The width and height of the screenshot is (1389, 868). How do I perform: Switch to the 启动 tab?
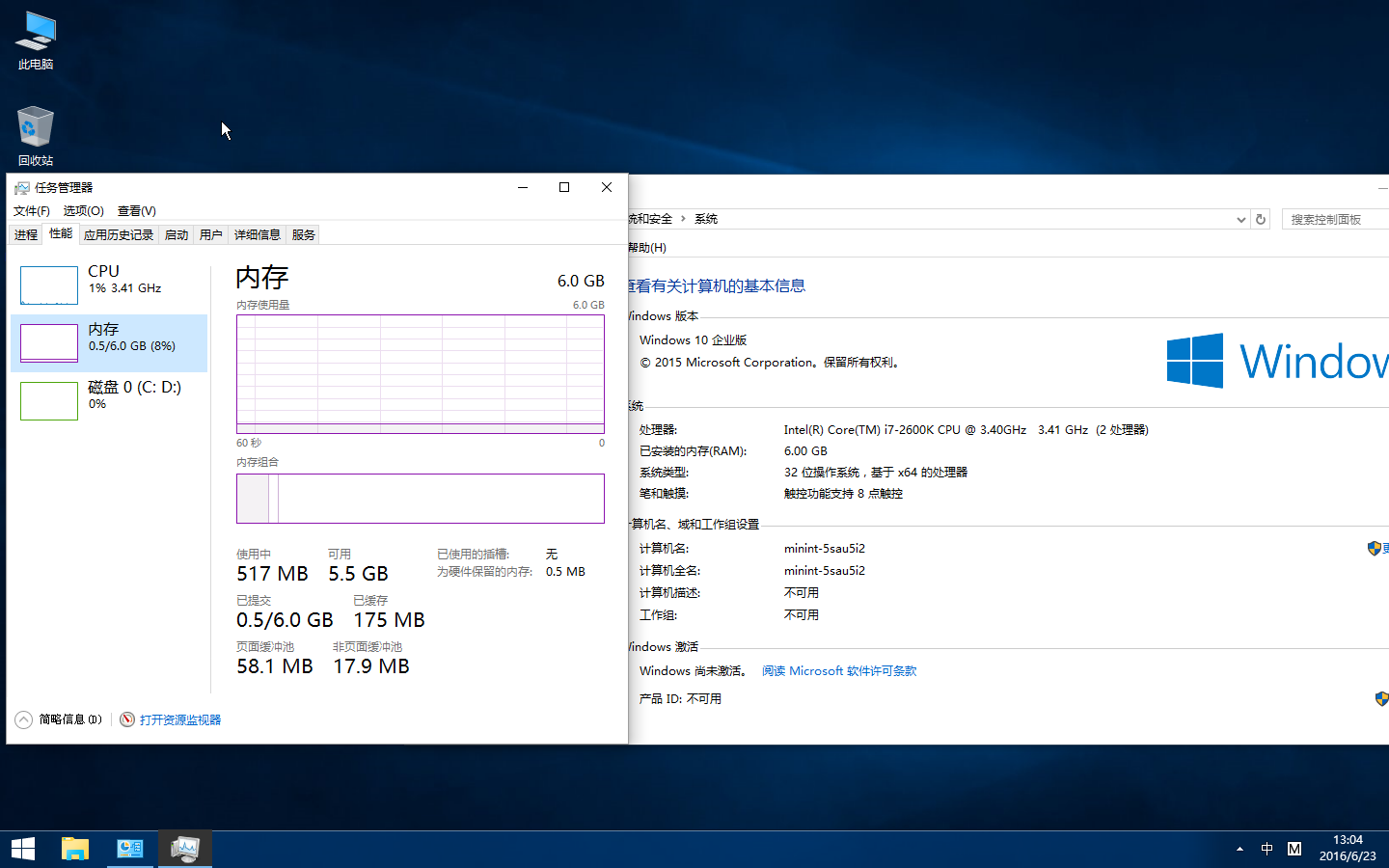[177, 234]
